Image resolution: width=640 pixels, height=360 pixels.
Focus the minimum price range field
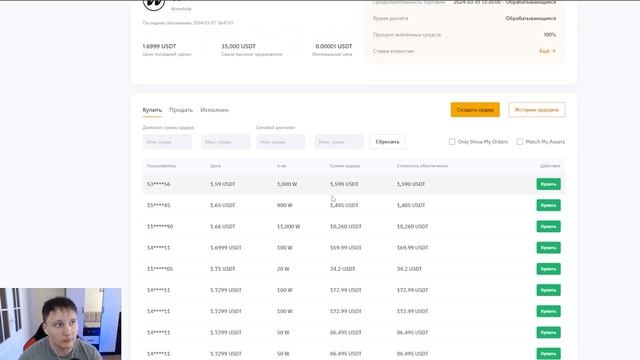click(x=280, y=142)
